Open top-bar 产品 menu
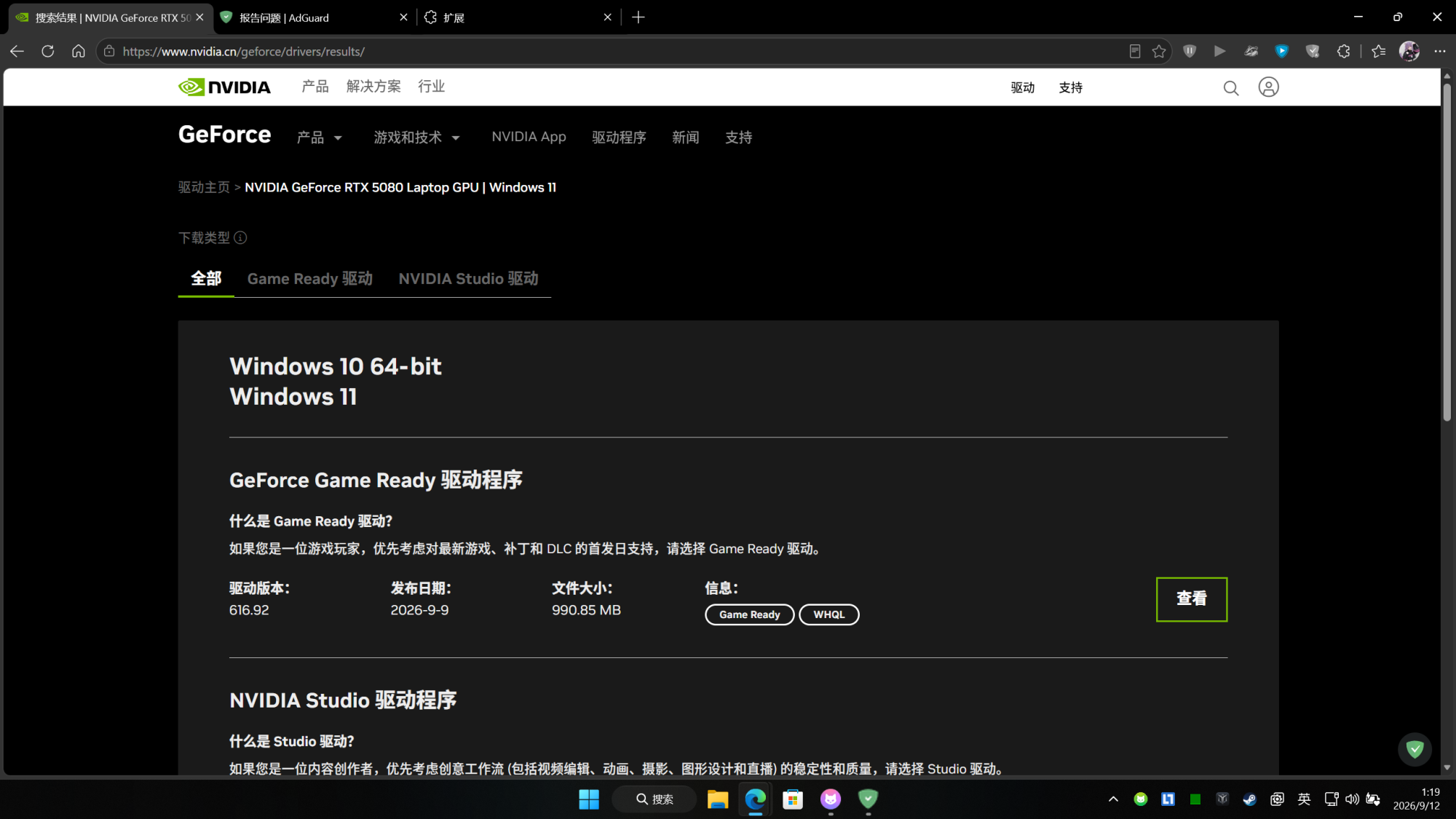Image resolution: width=1456 pixels, height=819 pixels. 315,87
